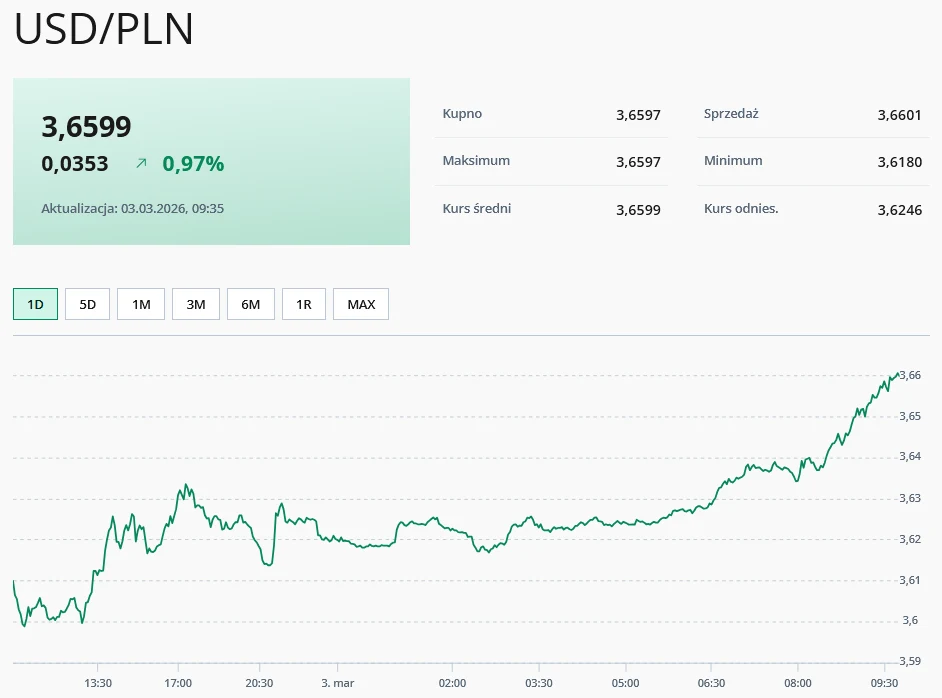The width and height of the screenshot is (942, 698).
Task: Select the 1R yearly range
Action: (x=304, y=303)
